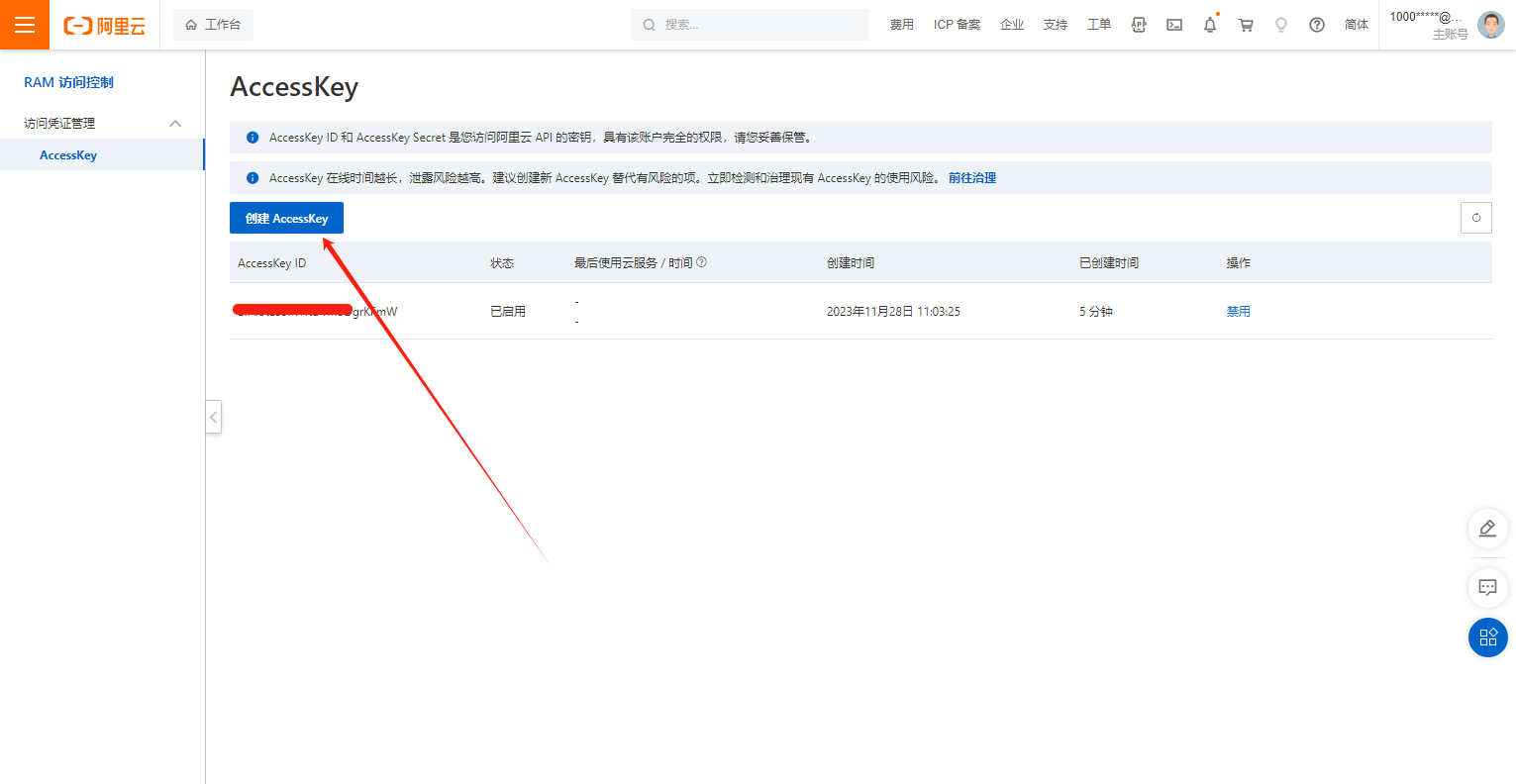Screen dimensions: 1516x784
Task: Click the Alibaba Cloud logo
Action: click(104, 26)
